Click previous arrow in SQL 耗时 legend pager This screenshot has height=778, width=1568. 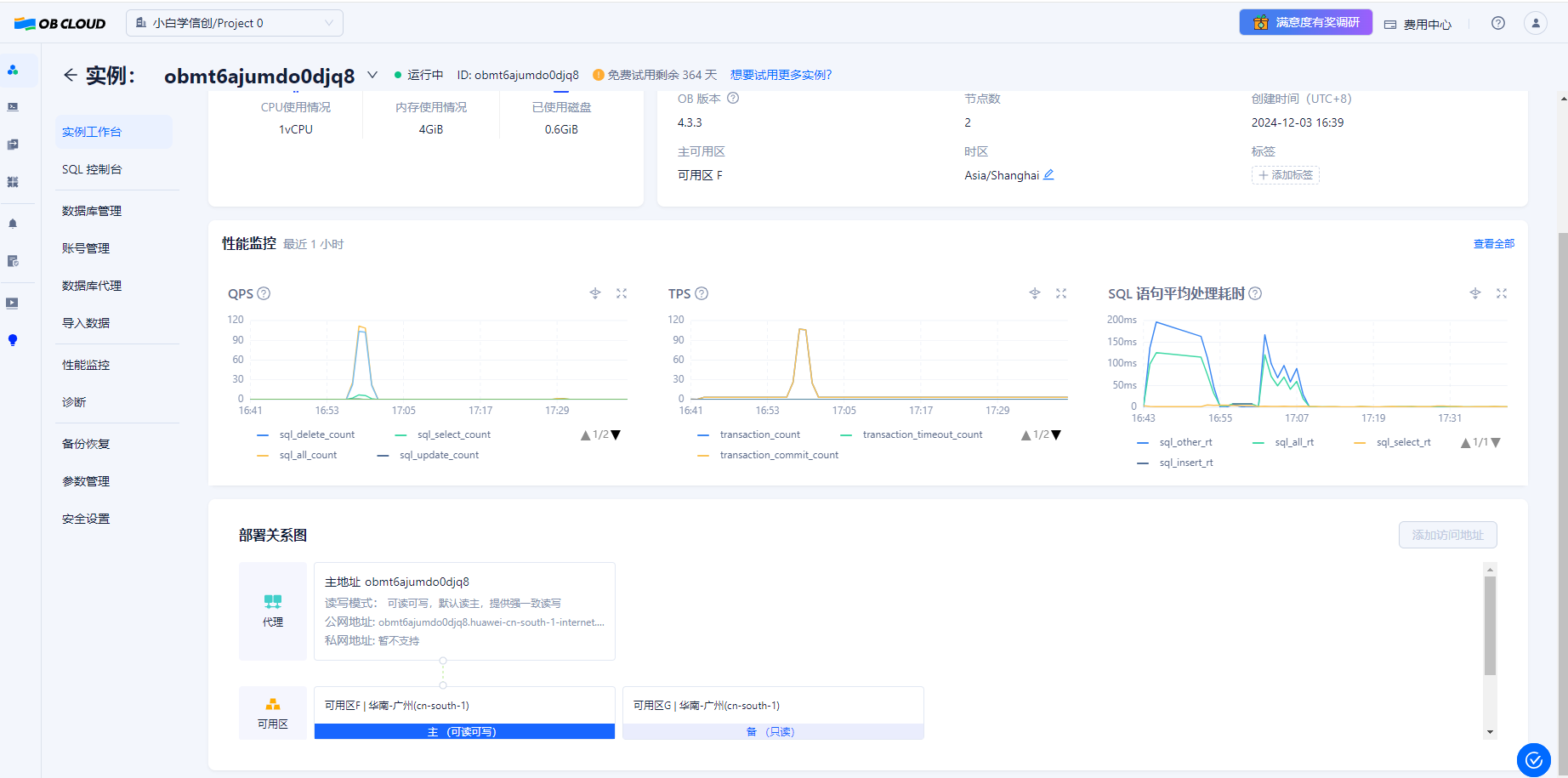[1465, 443]
